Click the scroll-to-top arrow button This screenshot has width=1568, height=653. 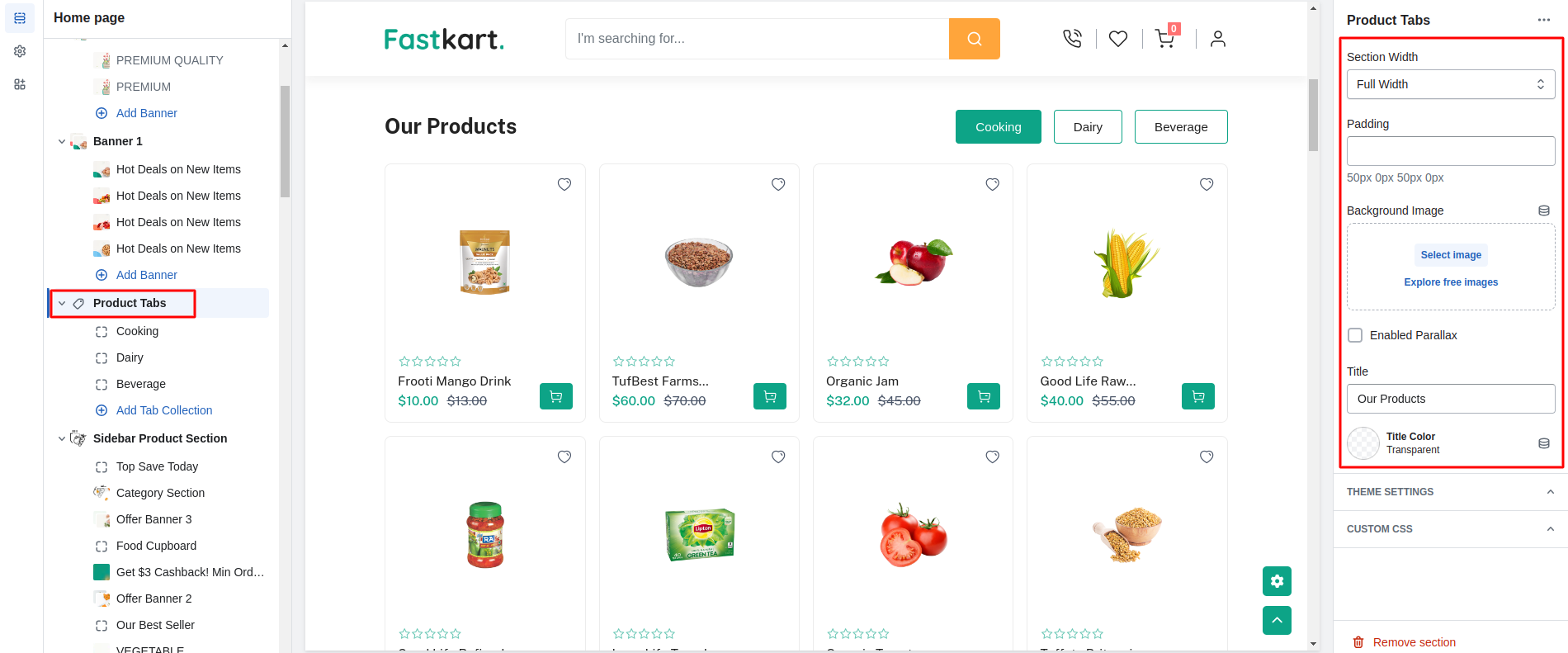click(1277, 620)
